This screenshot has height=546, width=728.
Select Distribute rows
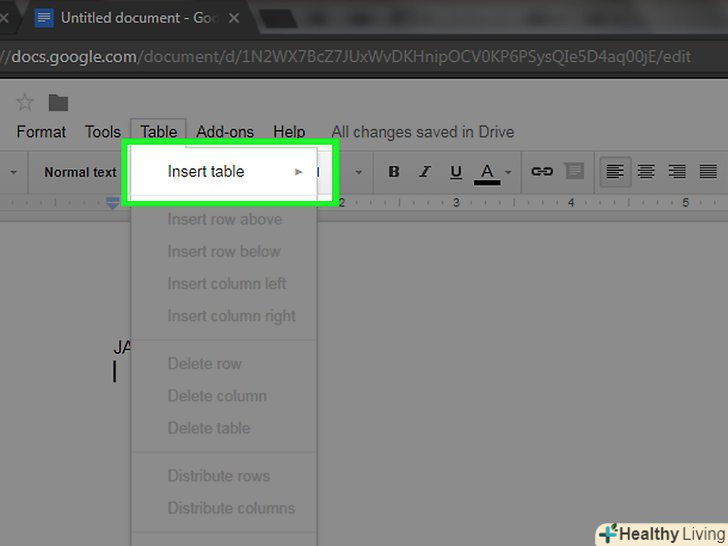[x=224, y=476]
